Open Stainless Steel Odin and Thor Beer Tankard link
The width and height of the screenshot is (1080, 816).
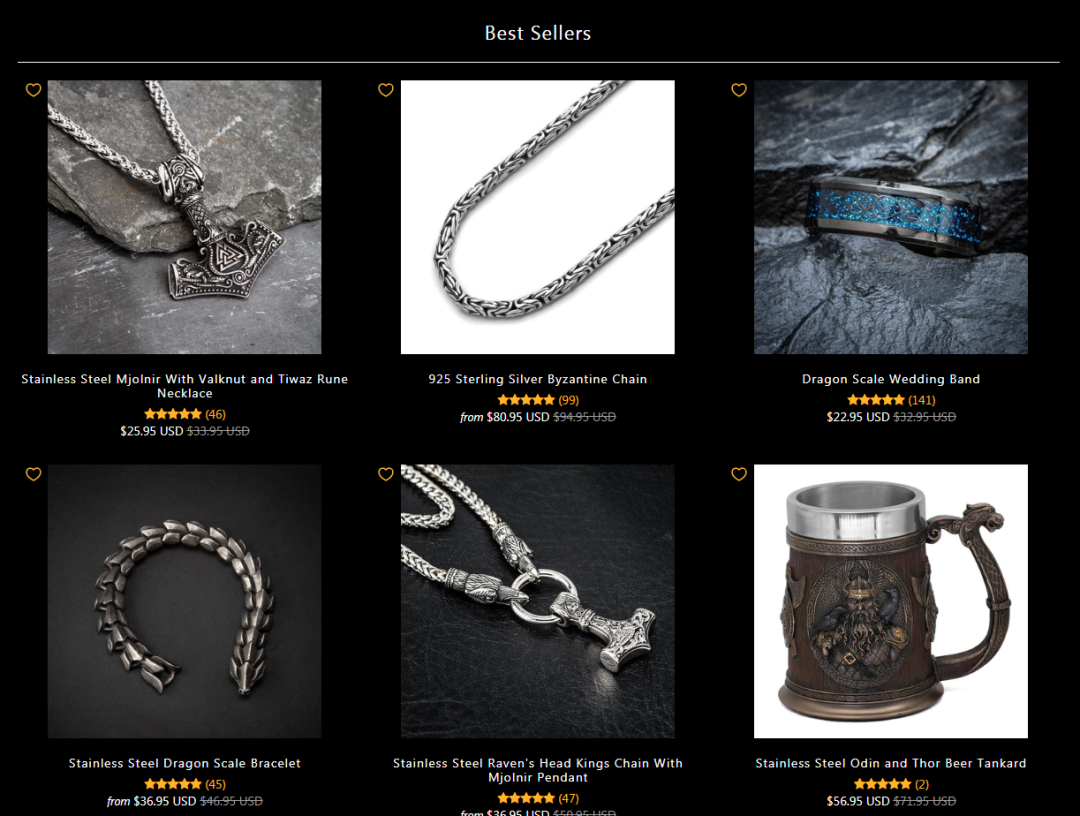[x=891, y=764]
